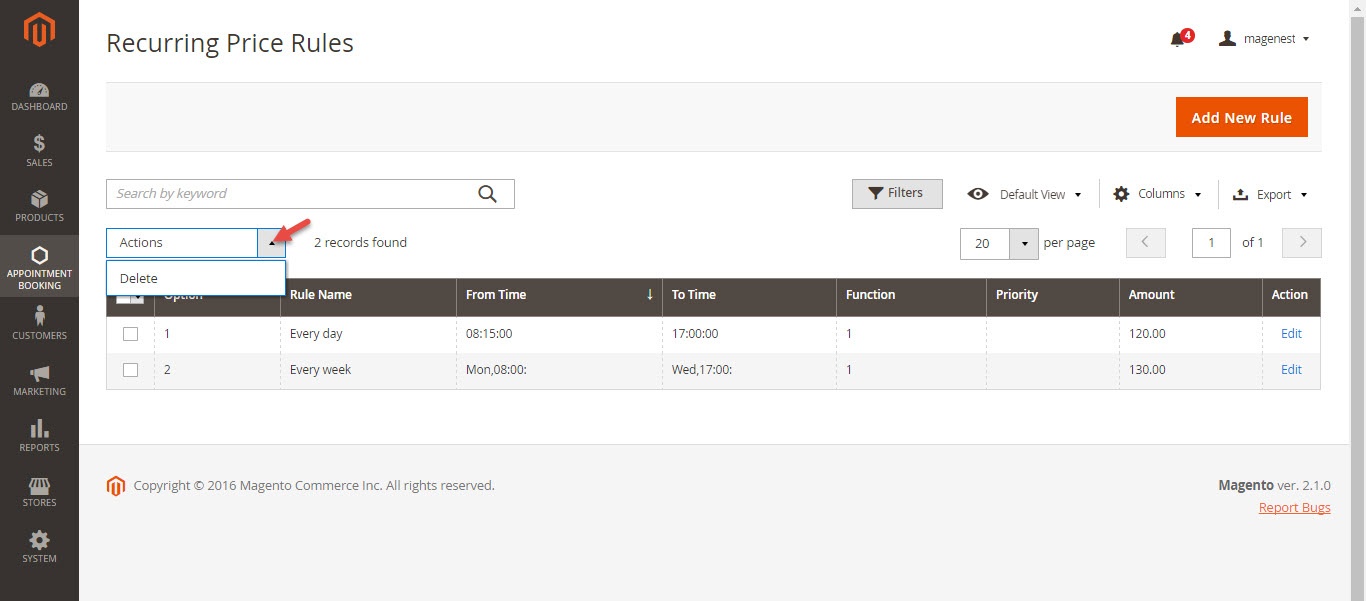Click the notifications bell icon
The width and height of the screenshot is (1366, 601).
click(1178, 39)
